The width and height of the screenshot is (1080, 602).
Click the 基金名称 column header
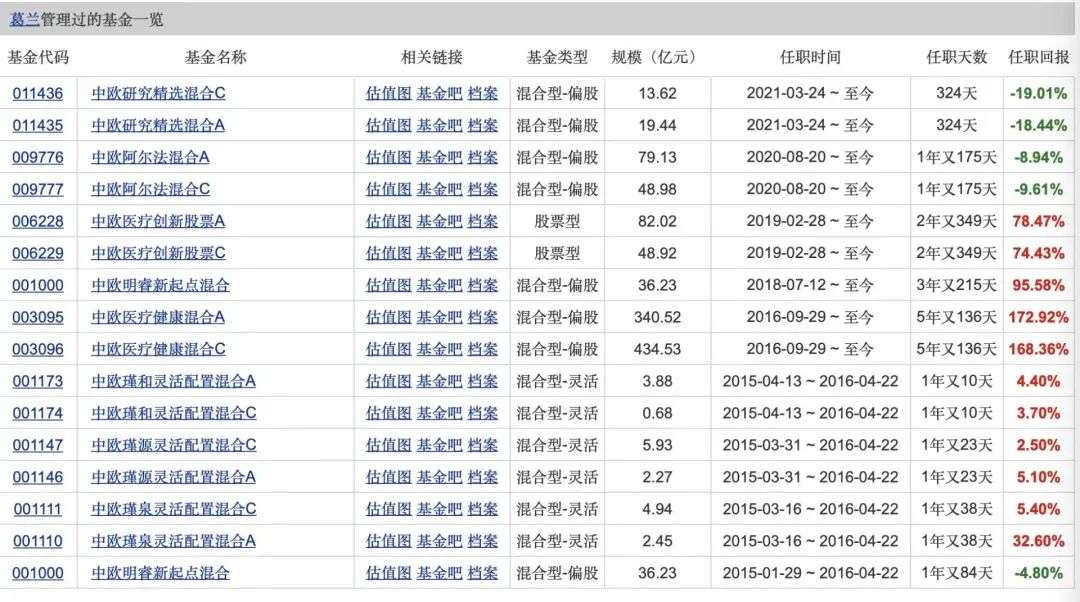coord(216,57)
